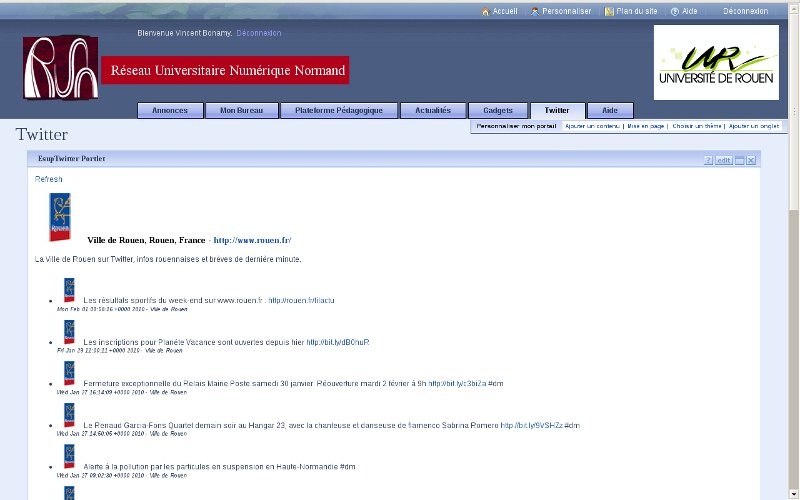Switch to the Annonces tab
The width and height of the screenshot is (800, 500).
coord(169,111)
